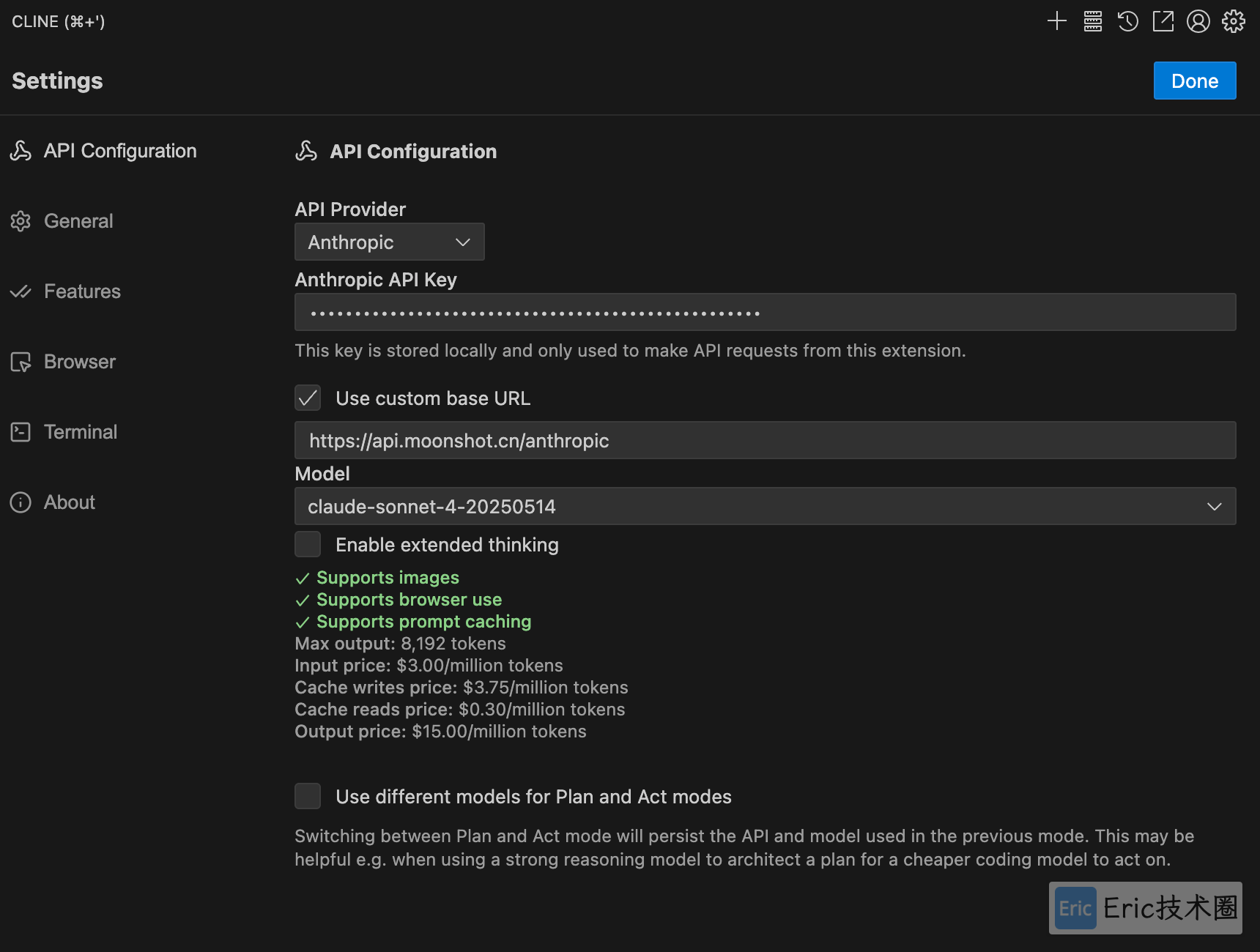Click 'Cache reads price: $0.30/million tokens' text
This screenshot has height=952, width=1260.
click(x=460, y=710)
